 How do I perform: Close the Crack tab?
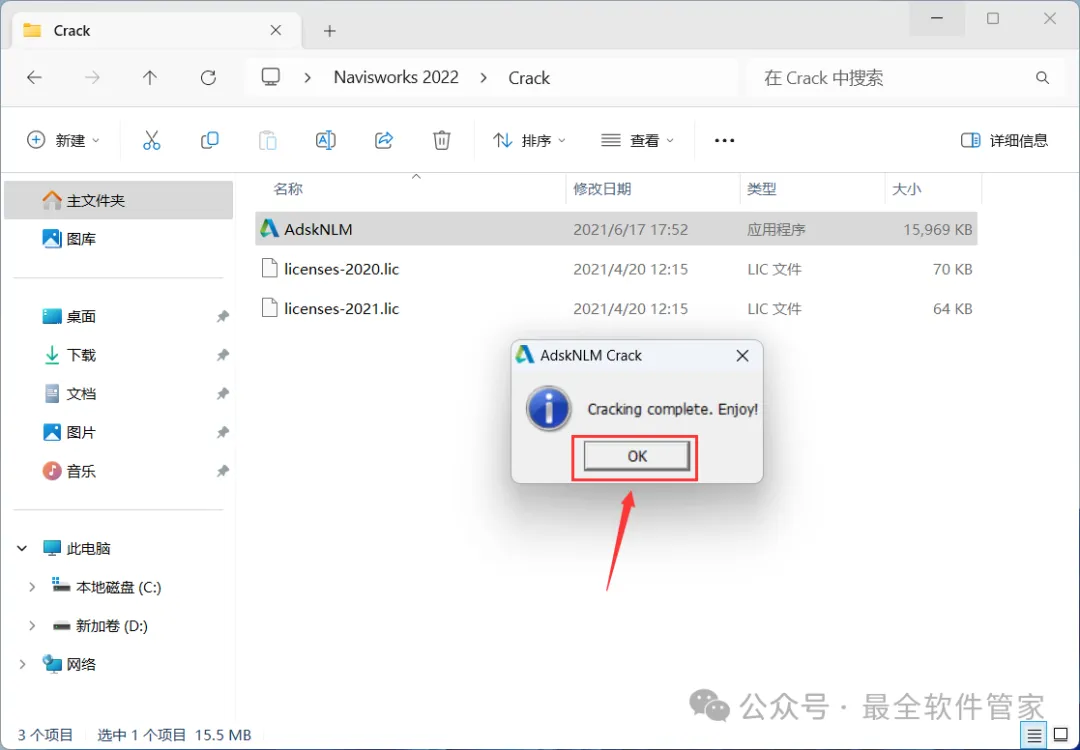coord(276,30)
